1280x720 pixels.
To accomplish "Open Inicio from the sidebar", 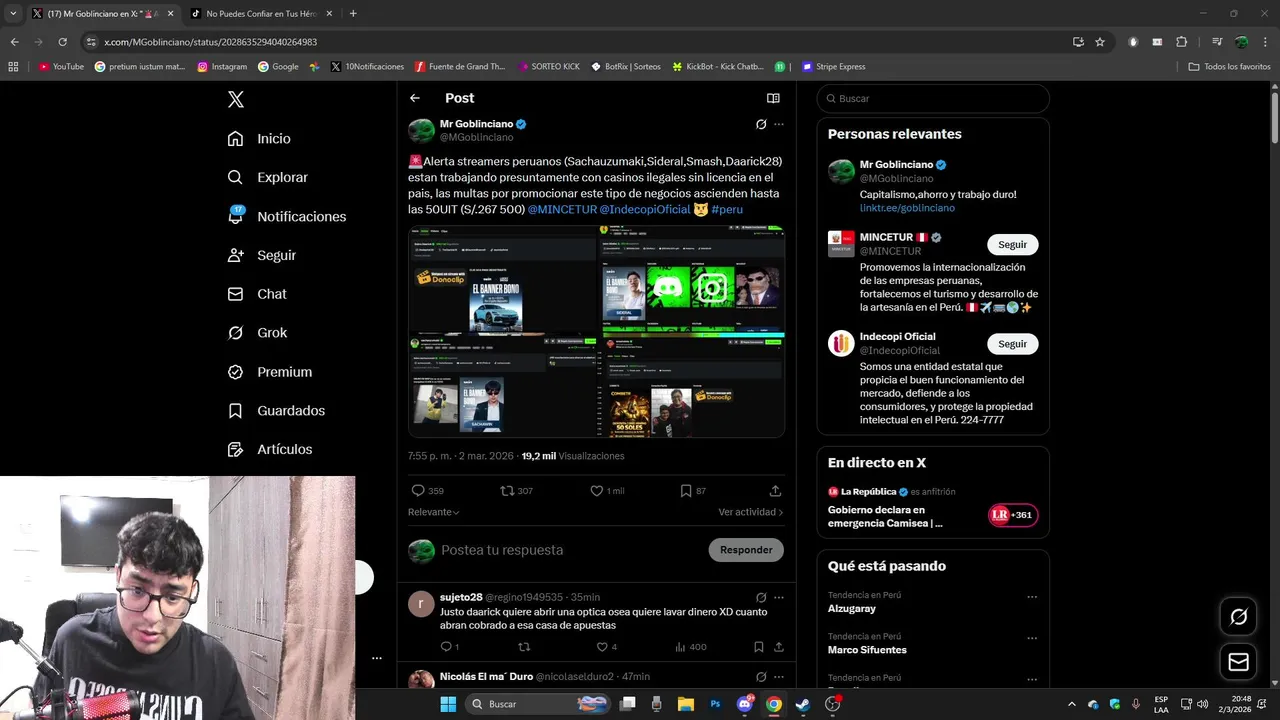I will pyautogui.click(x=259, y=139).
